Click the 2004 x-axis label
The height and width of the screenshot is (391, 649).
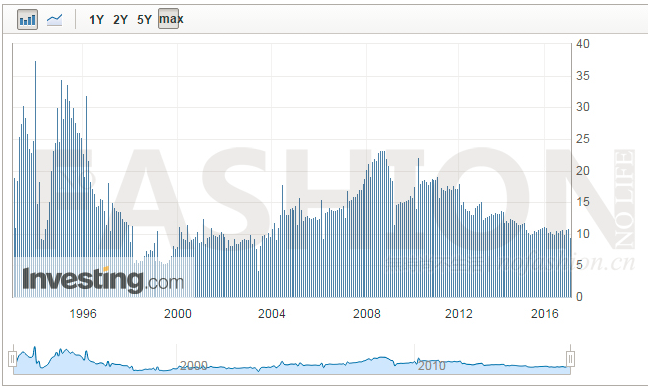[x=272, y=314]
